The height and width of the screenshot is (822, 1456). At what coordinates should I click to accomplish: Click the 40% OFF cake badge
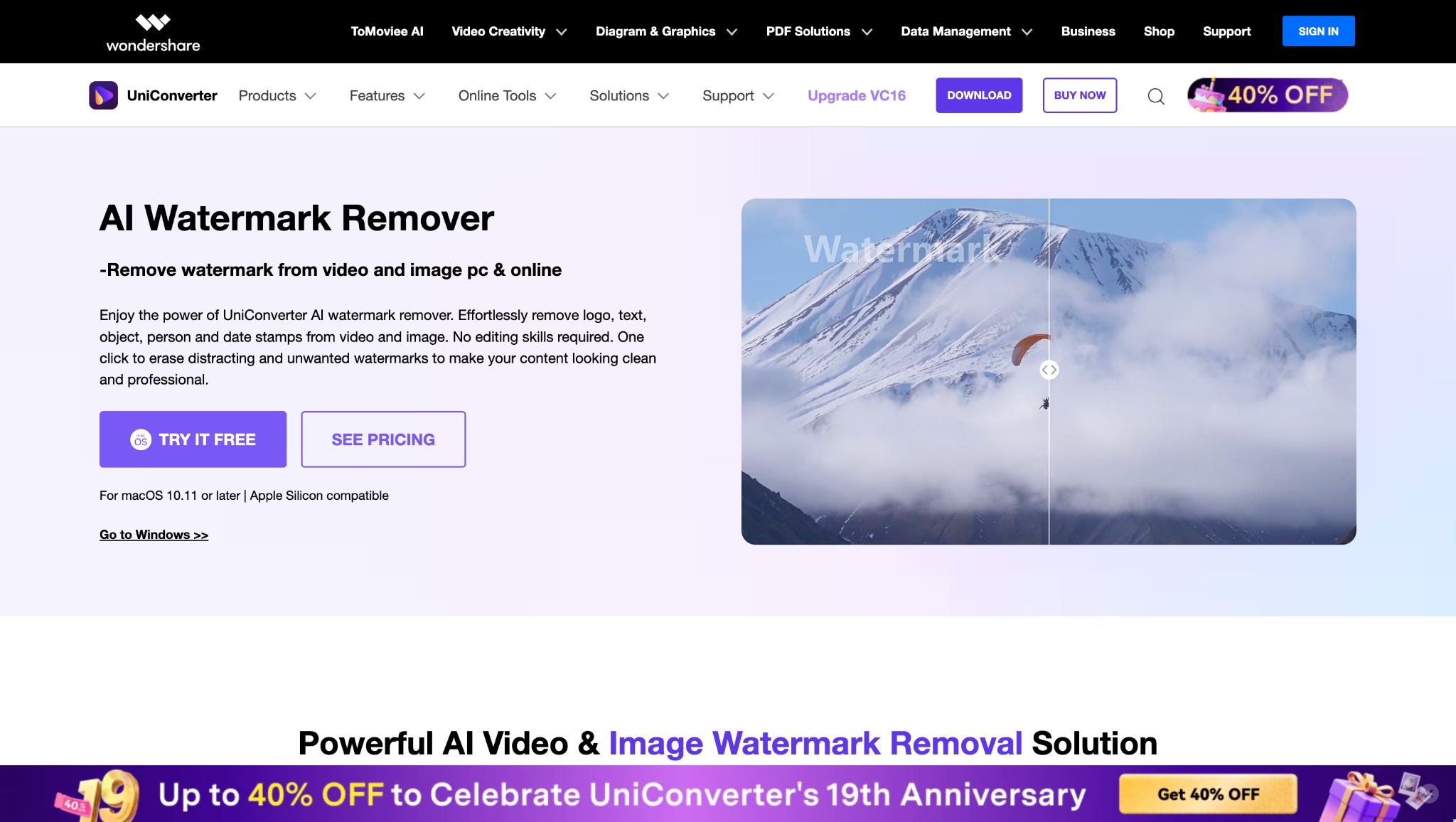coord(1267,95)
